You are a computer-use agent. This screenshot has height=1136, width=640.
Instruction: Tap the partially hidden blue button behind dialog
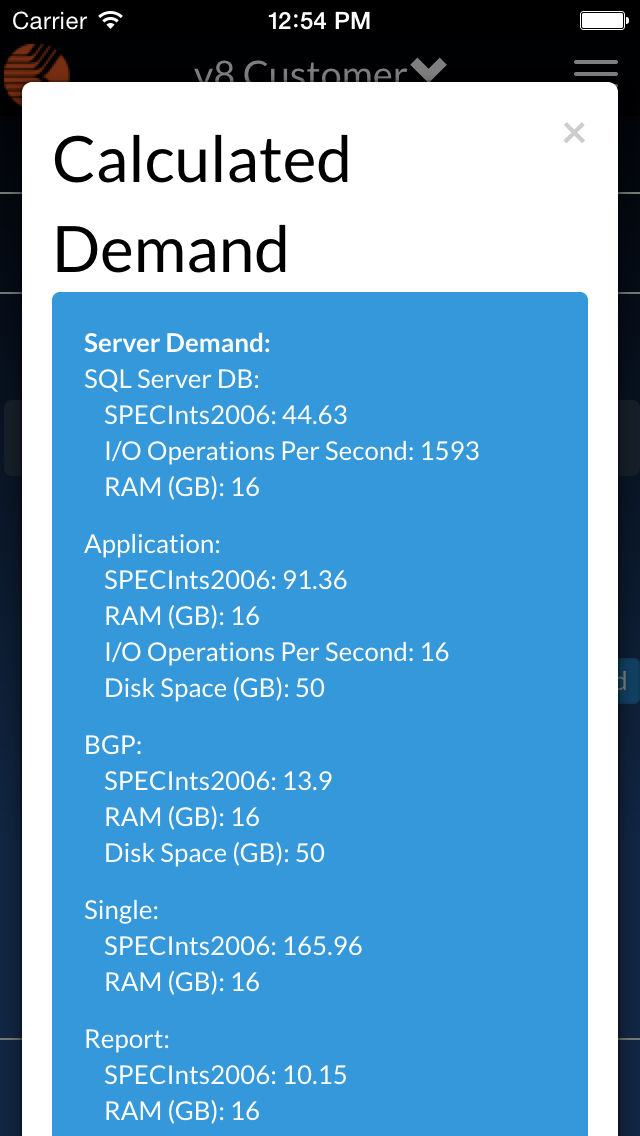[x=628, y=681]
